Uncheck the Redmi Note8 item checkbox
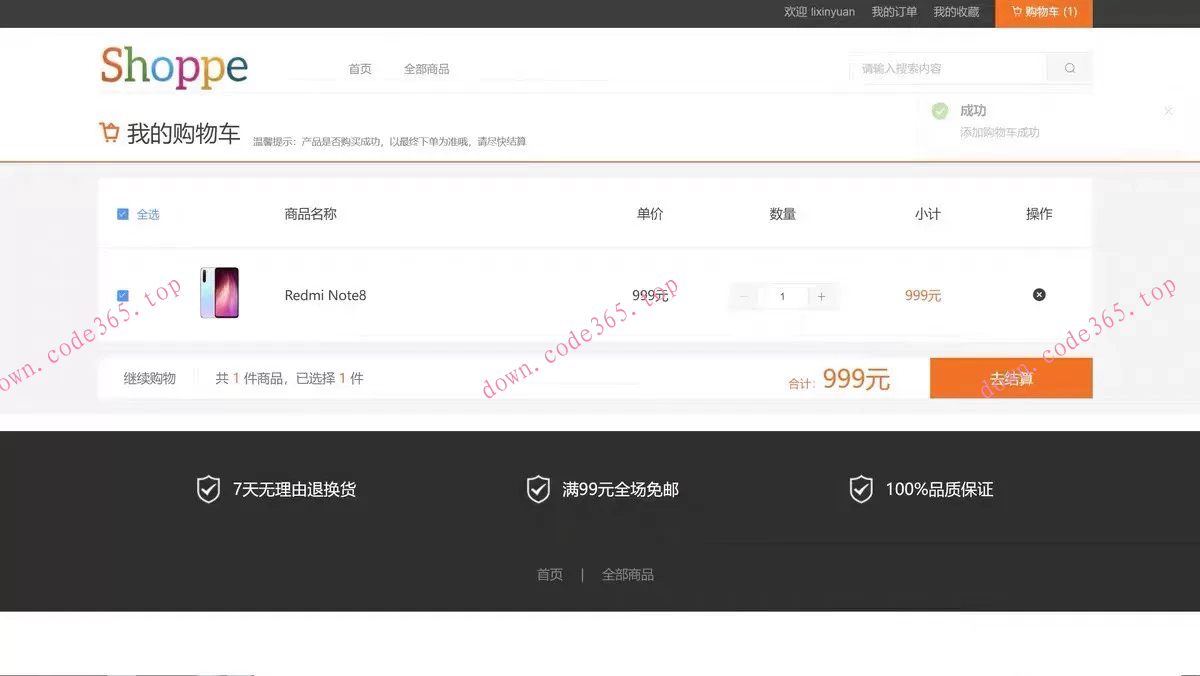Viewport: 1200px width, 676px height. pyautogui.click(x=122, y=295)
